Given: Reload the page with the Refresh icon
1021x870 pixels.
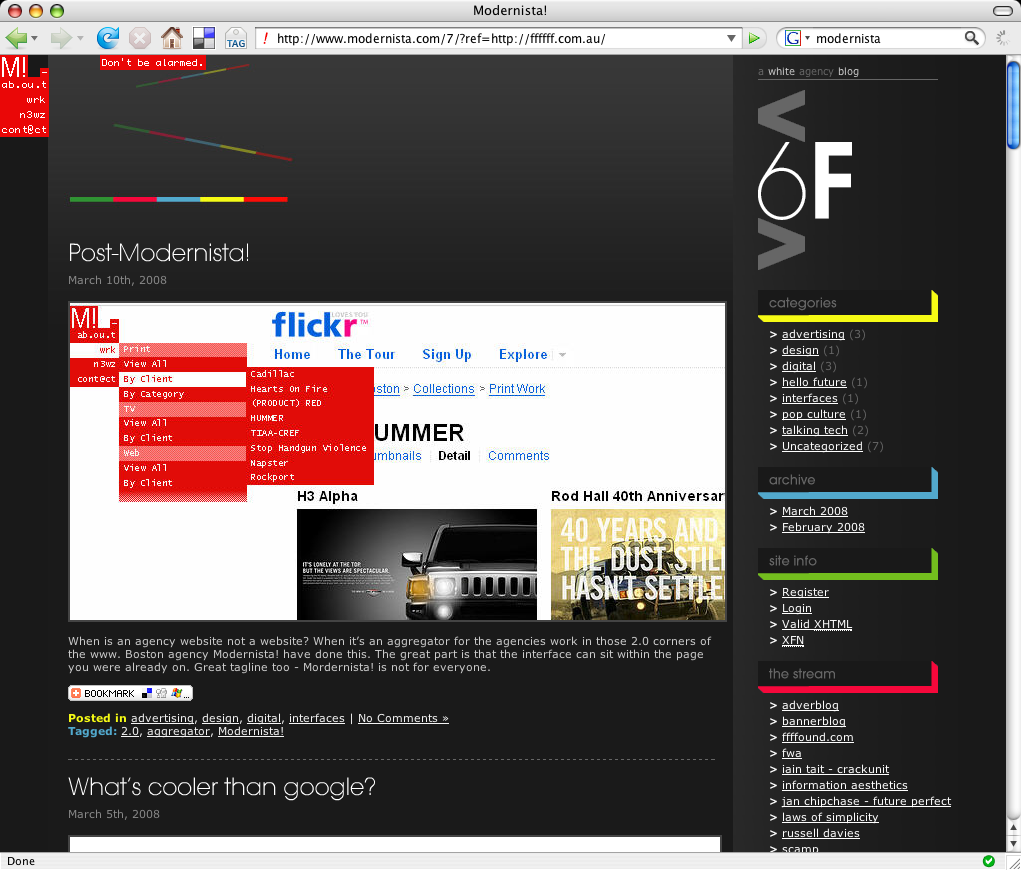Looking at the screenshot, I should click(107, 38).
